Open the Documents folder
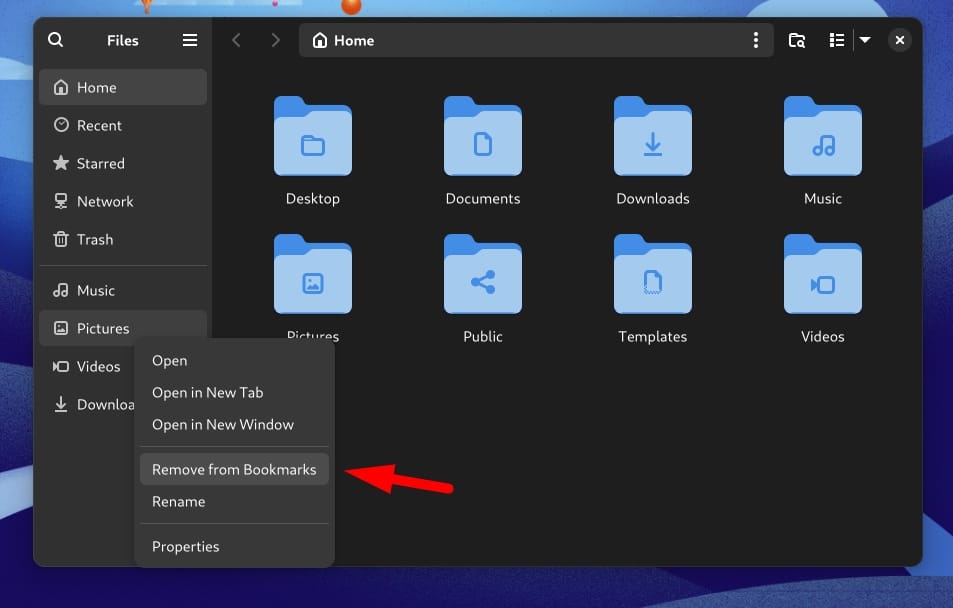 click(x=482, y=137)
